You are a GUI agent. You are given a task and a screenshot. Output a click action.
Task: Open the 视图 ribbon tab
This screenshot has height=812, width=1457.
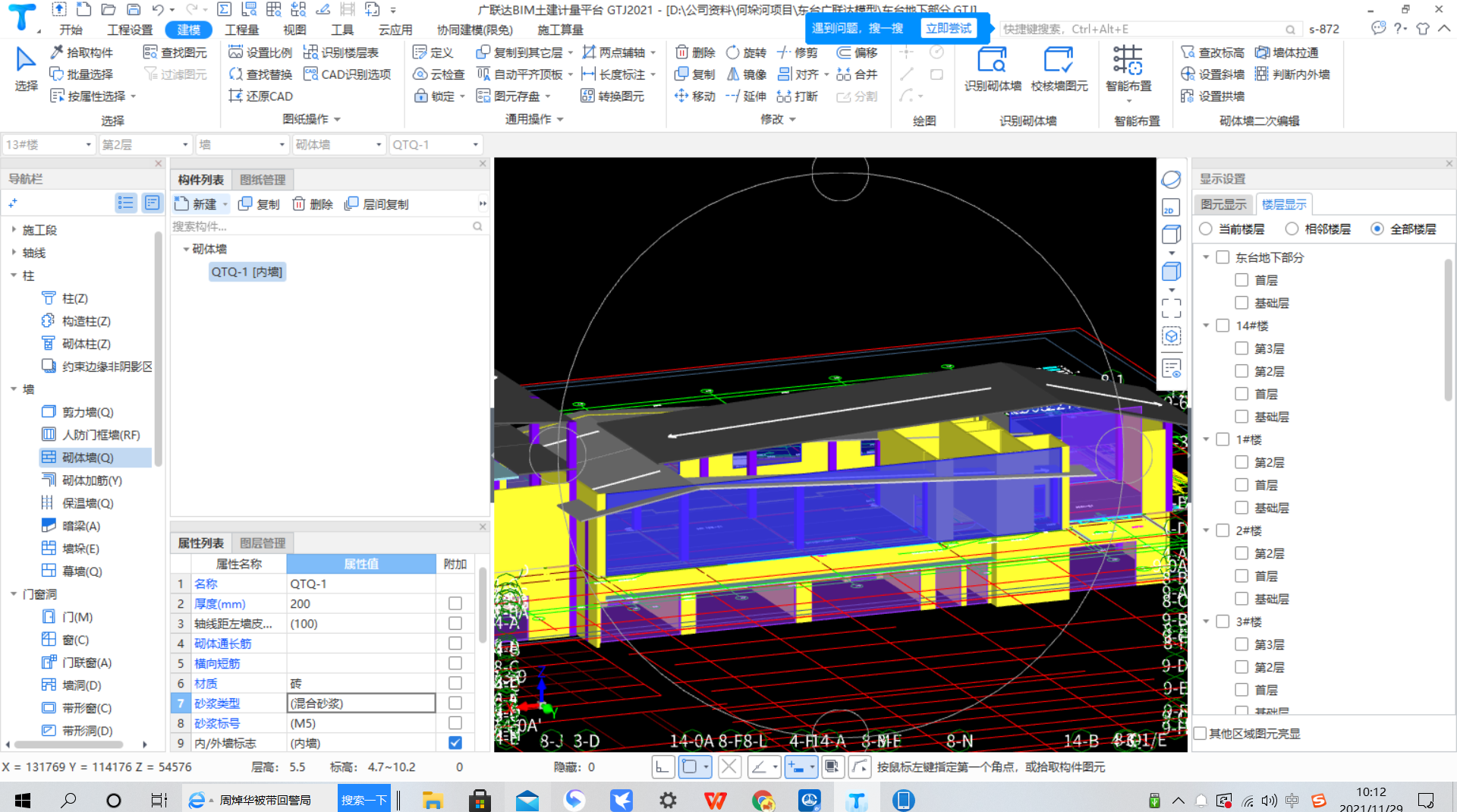click(x=294, y=30)
